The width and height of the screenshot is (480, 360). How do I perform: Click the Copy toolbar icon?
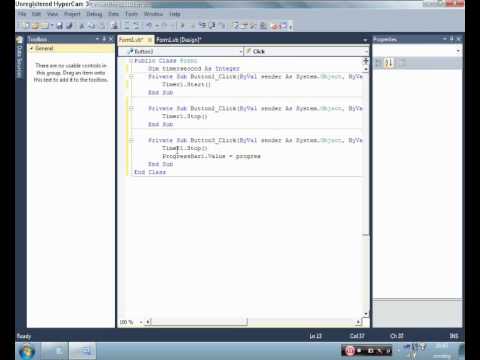click(x=92, y=25)
